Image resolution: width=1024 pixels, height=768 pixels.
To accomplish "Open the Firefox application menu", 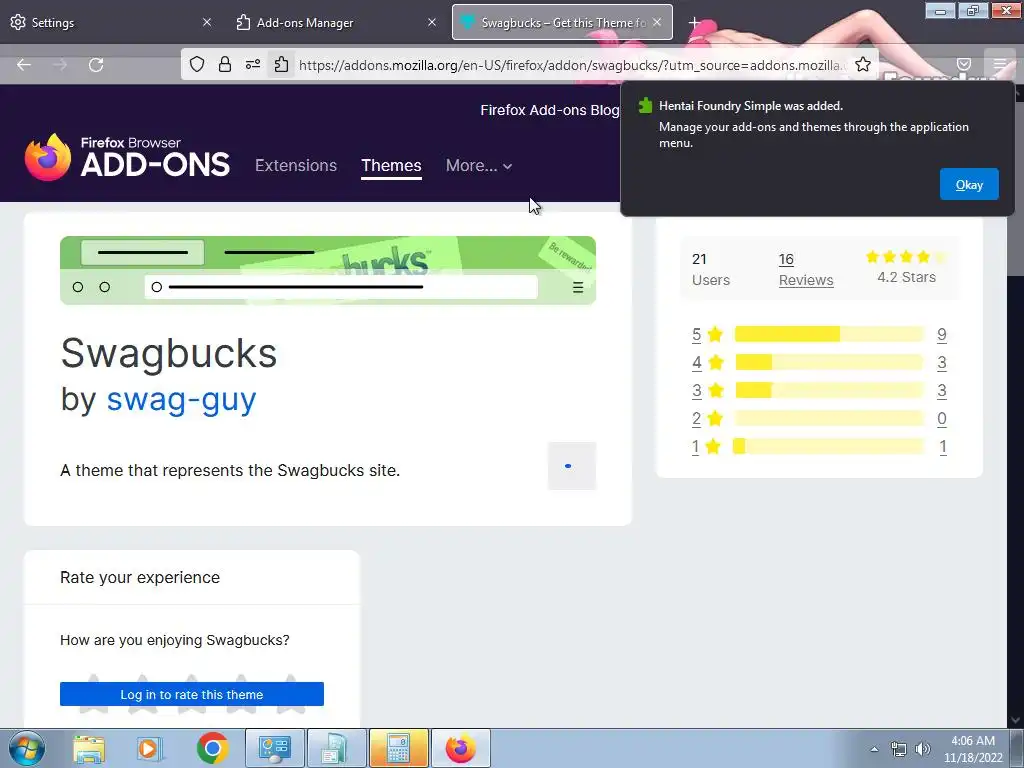I will pos(1000,64).
